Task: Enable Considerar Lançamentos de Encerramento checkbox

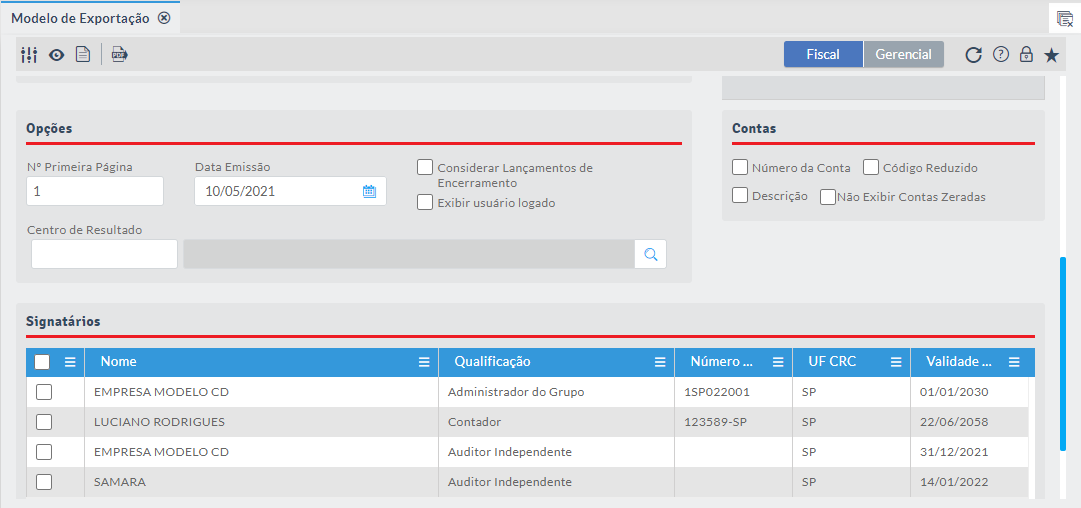Action: click(x=425, y=167)
